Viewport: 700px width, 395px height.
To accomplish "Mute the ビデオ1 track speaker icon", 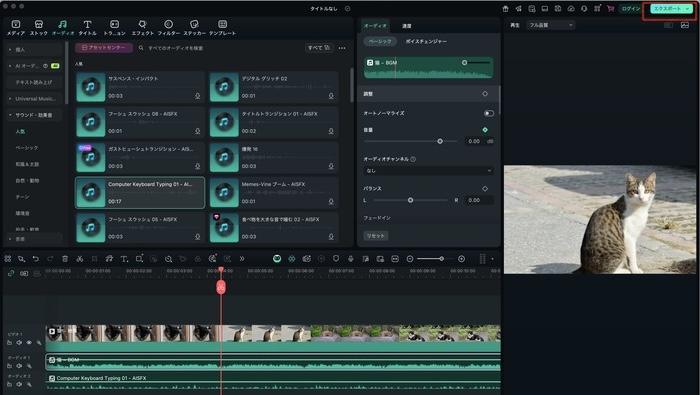I will (19, 343).
